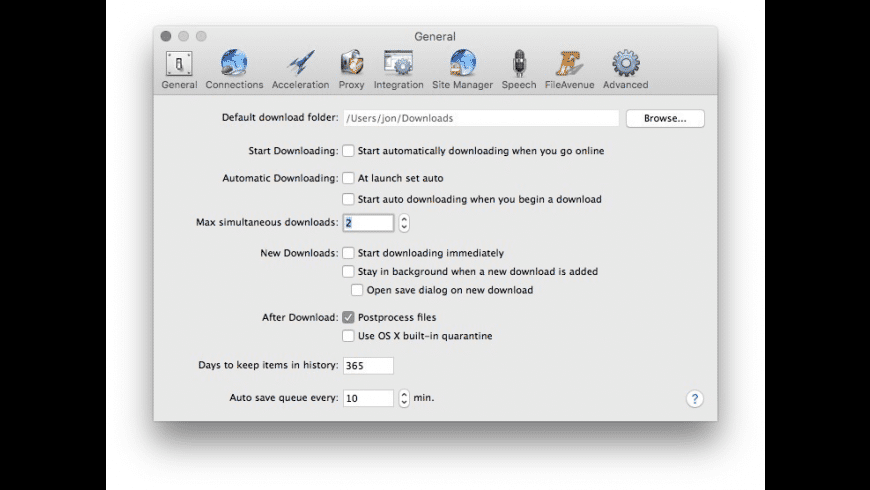870x490 pixels.
Task: Open the Proxy preferences pane
Action: coord(351,70)
